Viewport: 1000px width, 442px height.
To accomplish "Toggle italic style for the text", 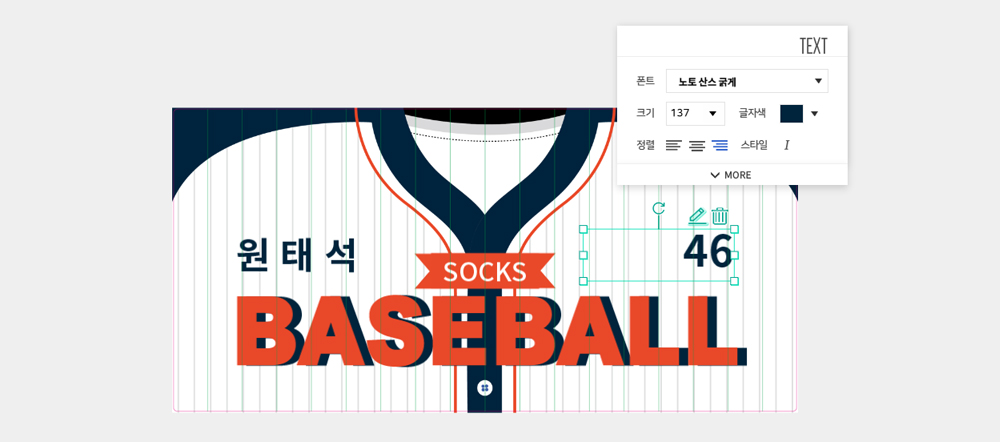I will pos(786,145).
